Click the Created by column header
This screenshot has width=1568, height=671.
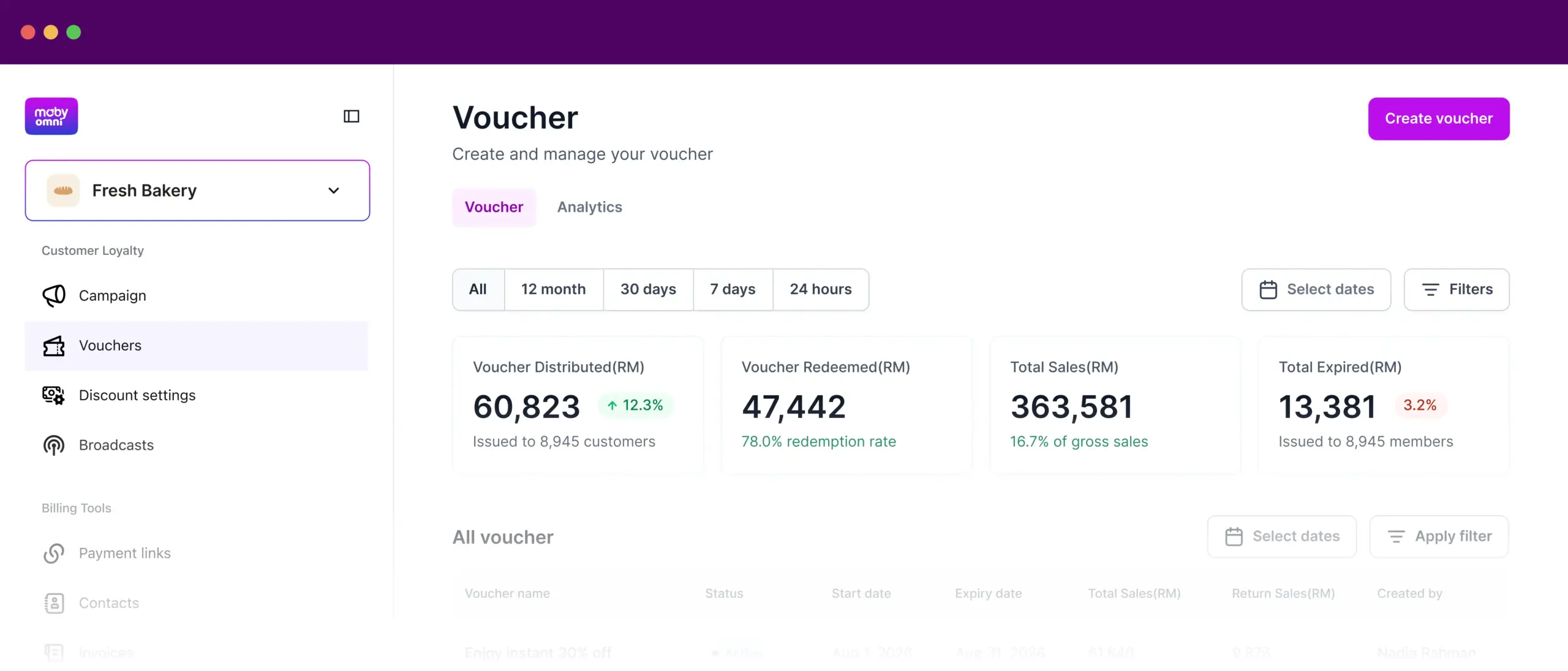pyautogui.click(x=1409, y=593)
